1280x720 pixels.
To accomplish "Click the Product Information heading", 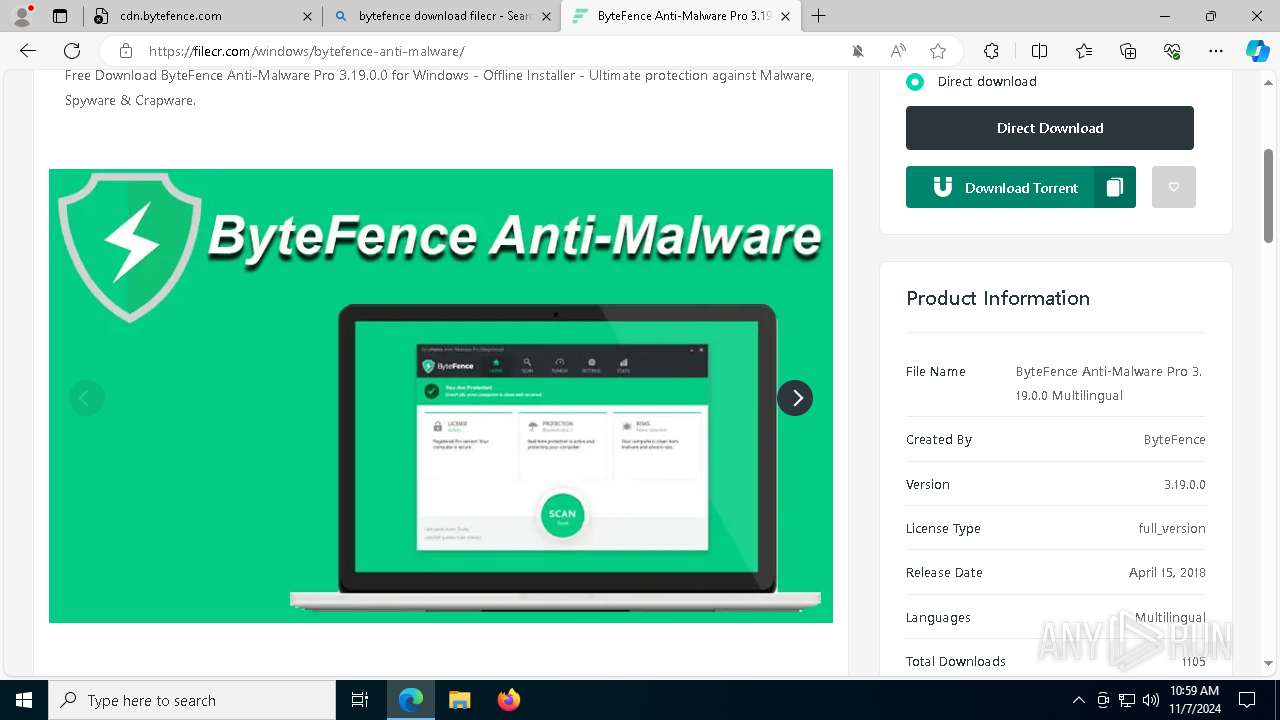I will (998, 298).
